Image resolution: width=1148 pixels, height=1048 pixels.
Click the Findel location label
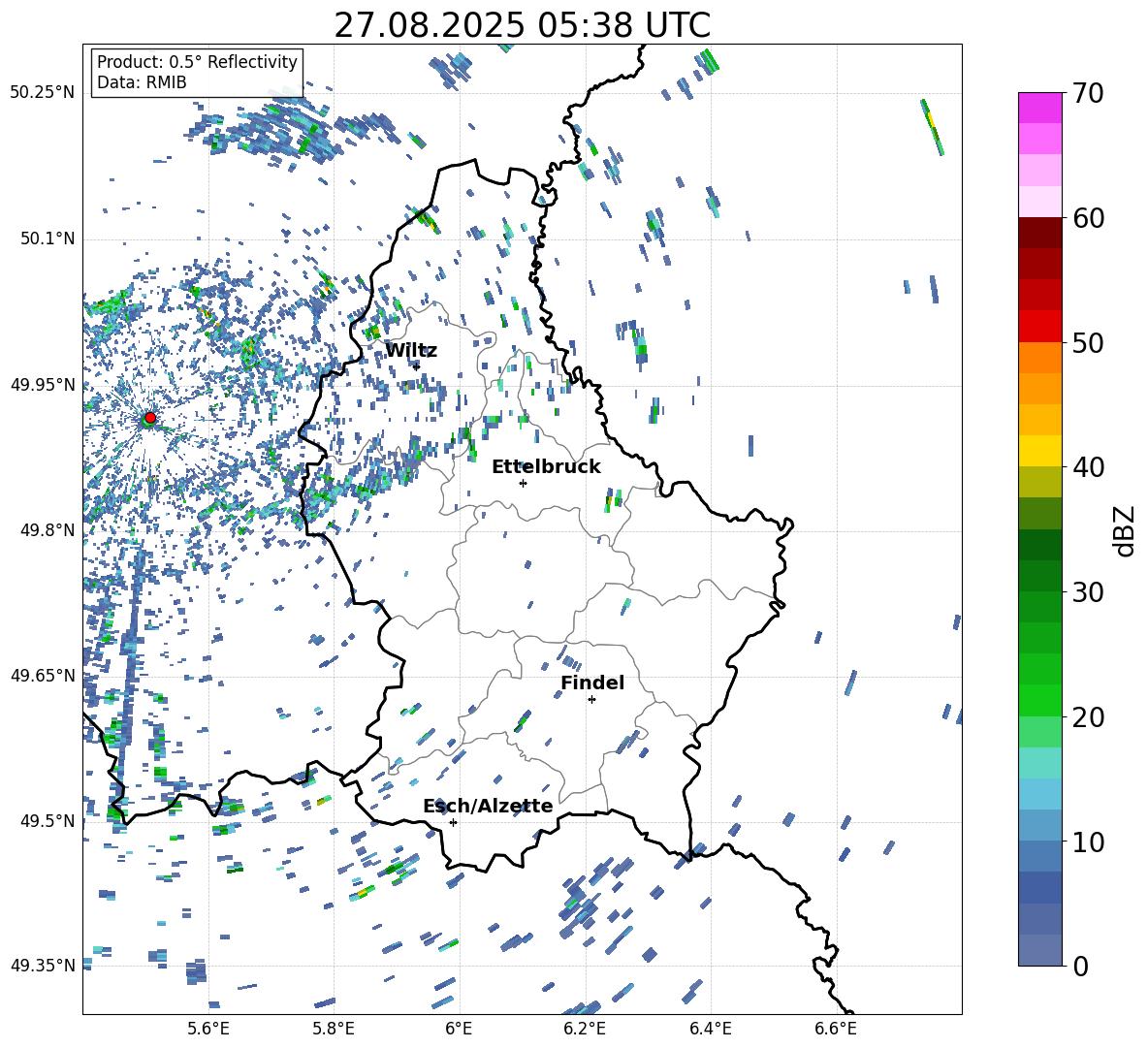point(592,683)
